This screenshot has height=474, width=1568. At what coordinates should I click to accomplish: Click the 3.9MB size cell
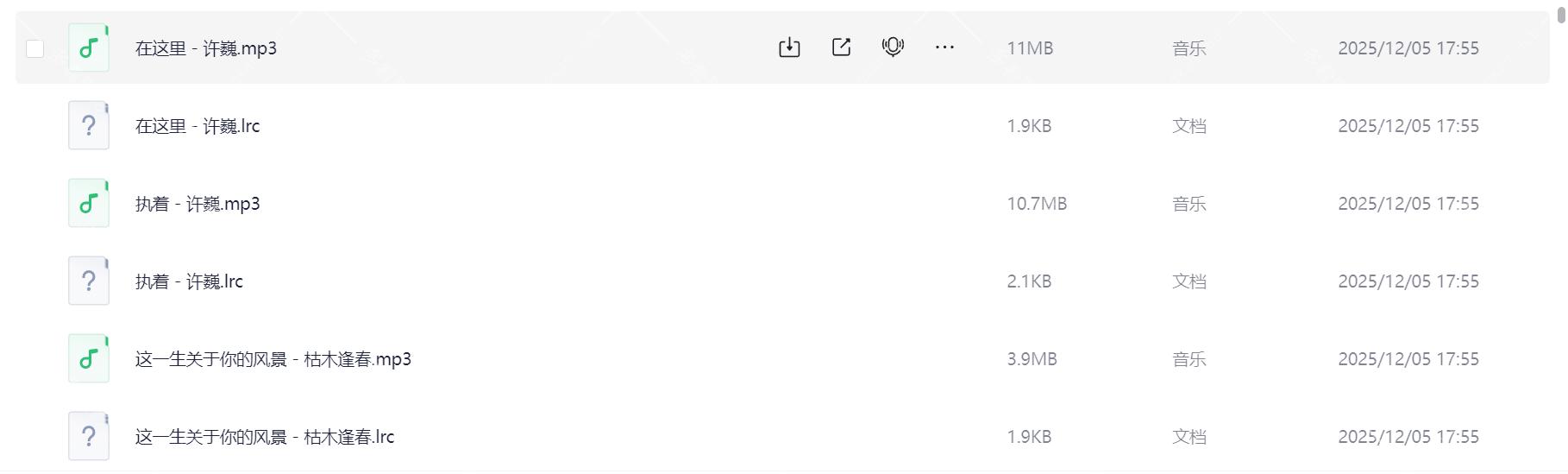1032,359
